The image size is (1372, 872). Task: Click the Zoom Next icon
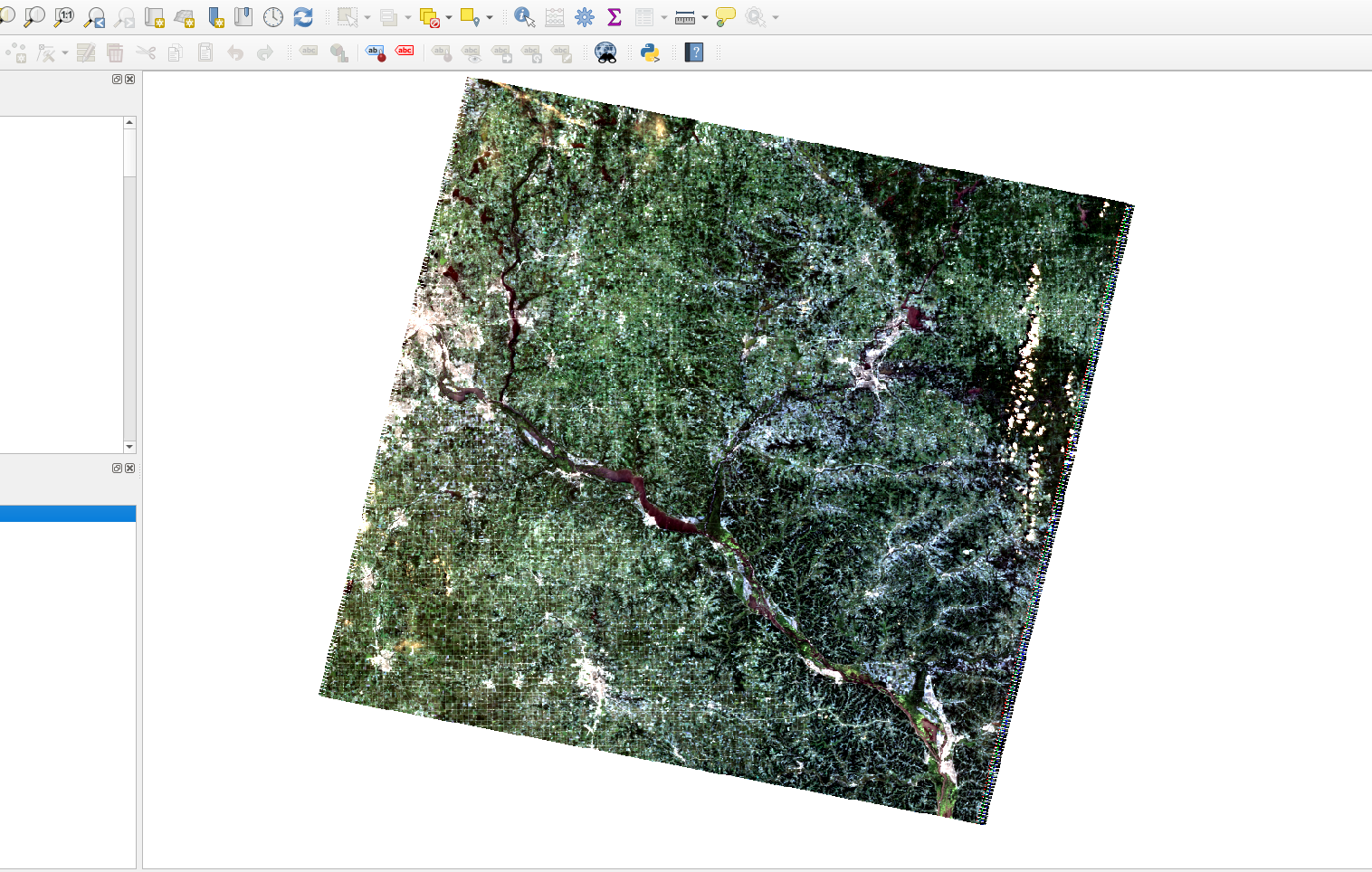click(x=124, y=16)
